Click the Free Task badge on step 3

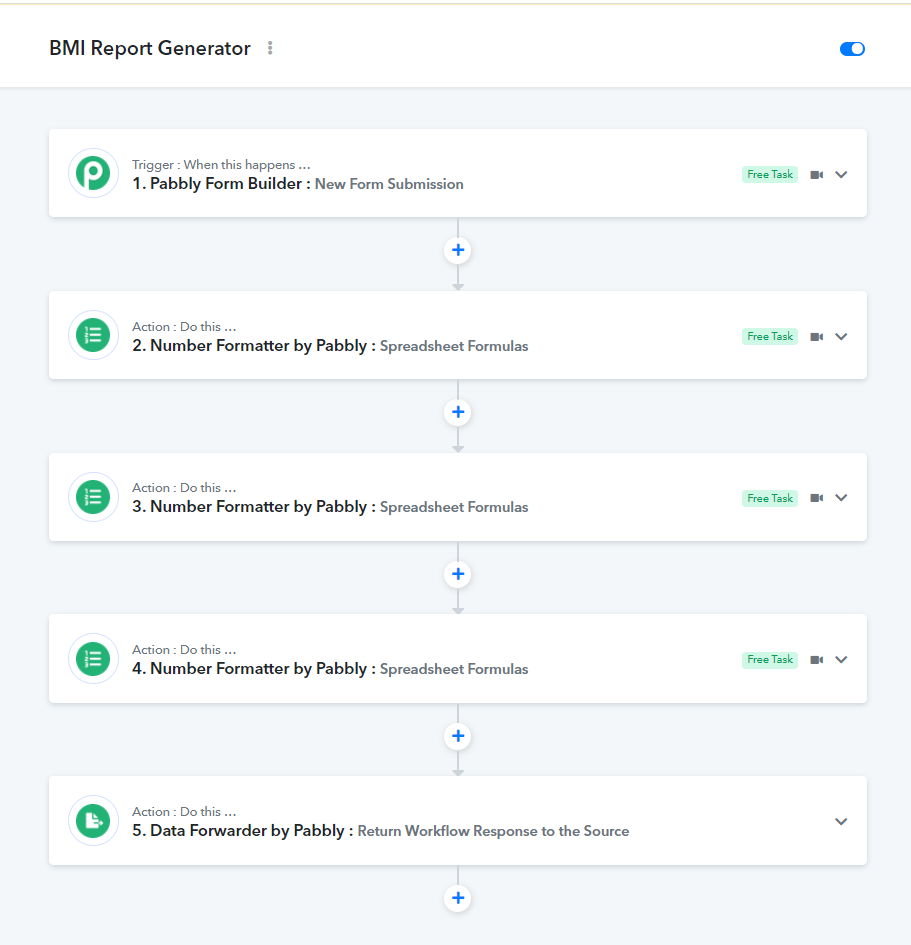coord(770,498)
